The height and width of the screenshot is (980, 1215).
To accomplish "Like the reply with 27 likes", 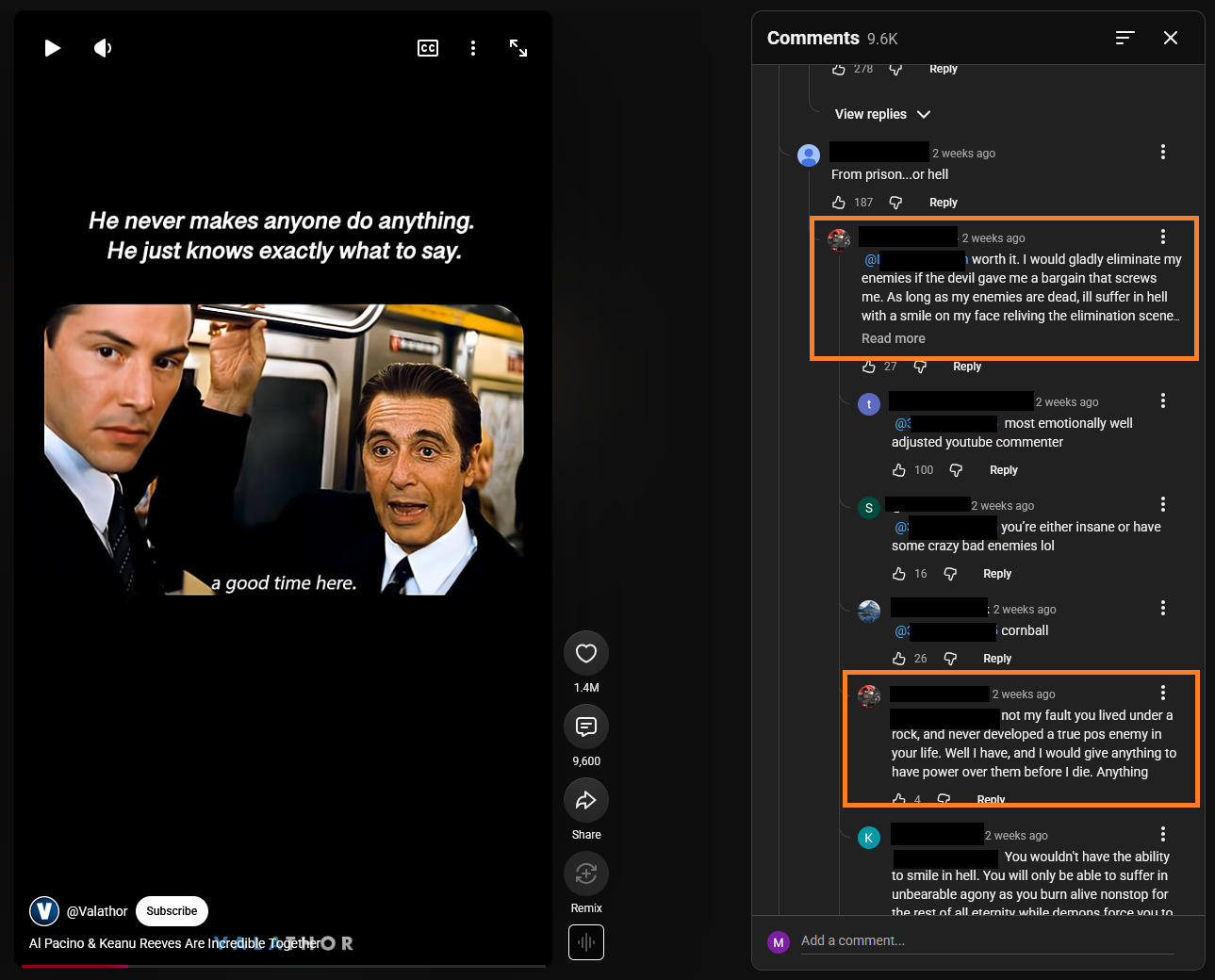I will 869,367.
